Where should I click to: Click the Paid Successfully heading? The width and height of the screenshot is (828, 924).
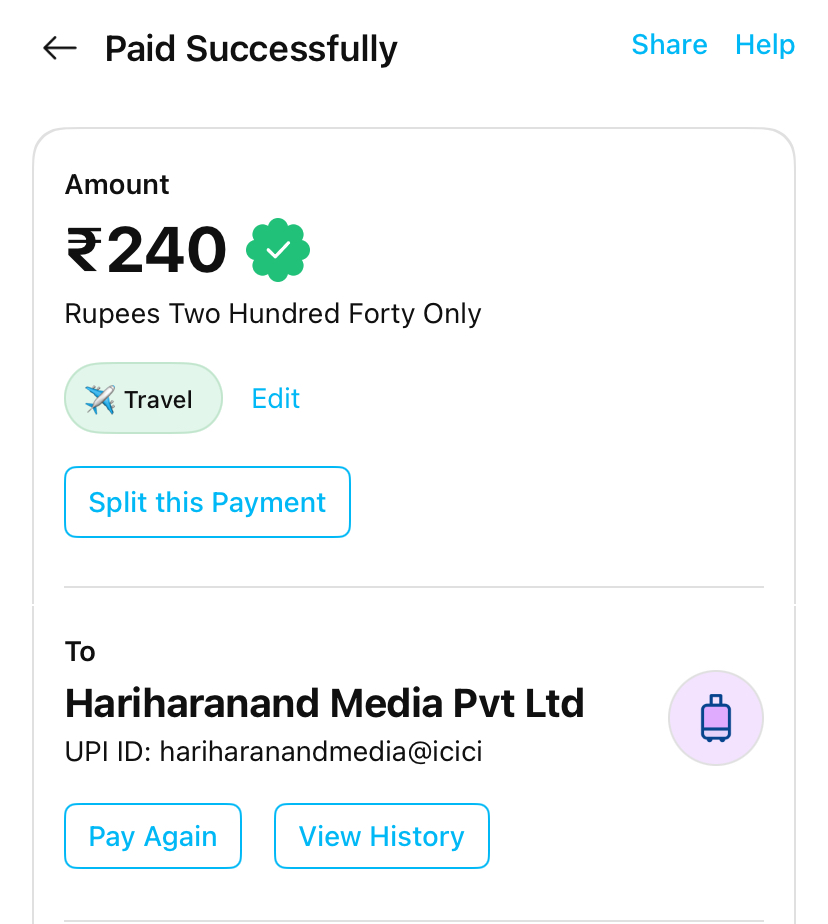click(251, 48)
